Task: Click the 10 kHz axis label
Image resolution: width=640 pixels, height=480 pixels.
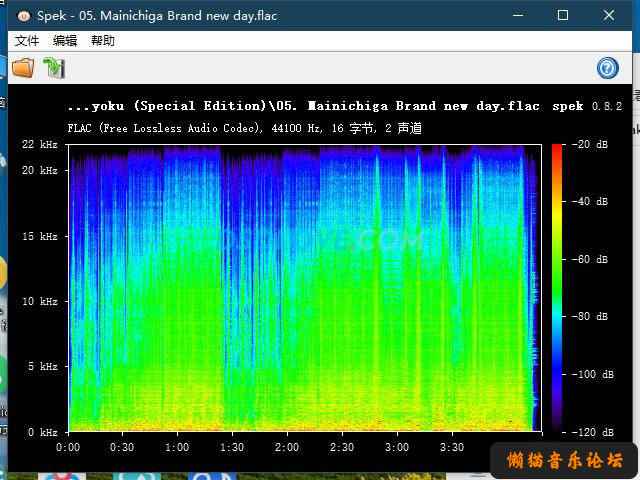Action: coord(40,302)
